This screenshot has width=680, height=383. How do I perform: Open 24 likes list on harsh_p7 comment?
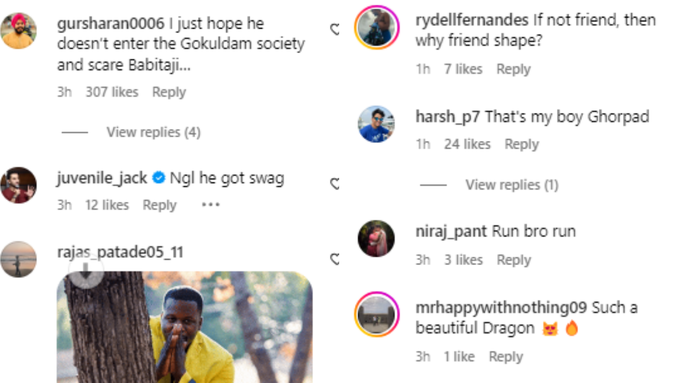pyautogui.click(x=467, y=144)
